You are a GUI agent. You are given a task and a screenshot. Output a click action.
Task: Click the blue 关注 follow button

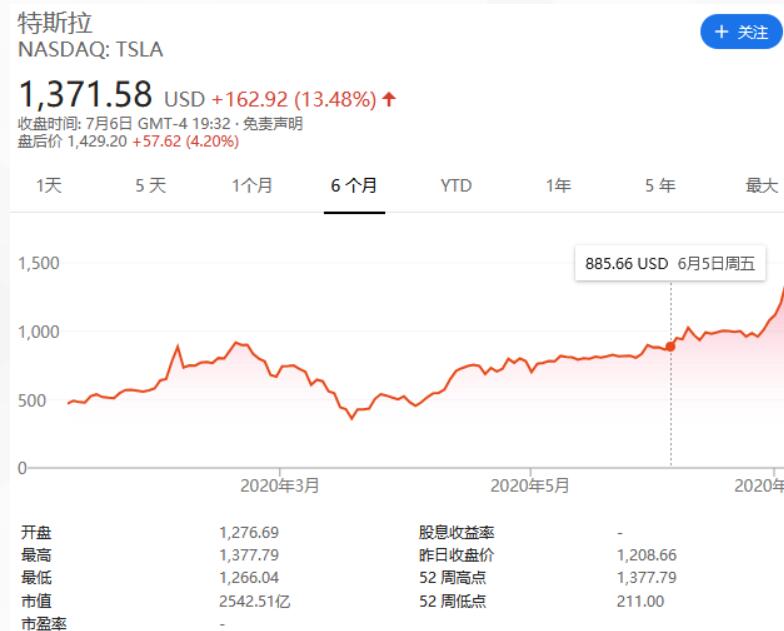pos(742,32)
